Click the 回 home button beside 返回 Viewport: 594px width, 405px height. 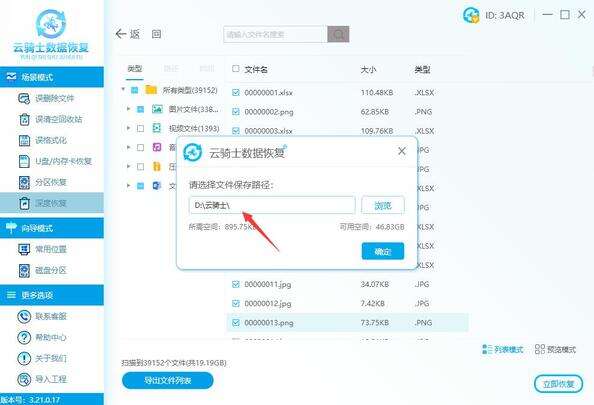pos(156,34)
